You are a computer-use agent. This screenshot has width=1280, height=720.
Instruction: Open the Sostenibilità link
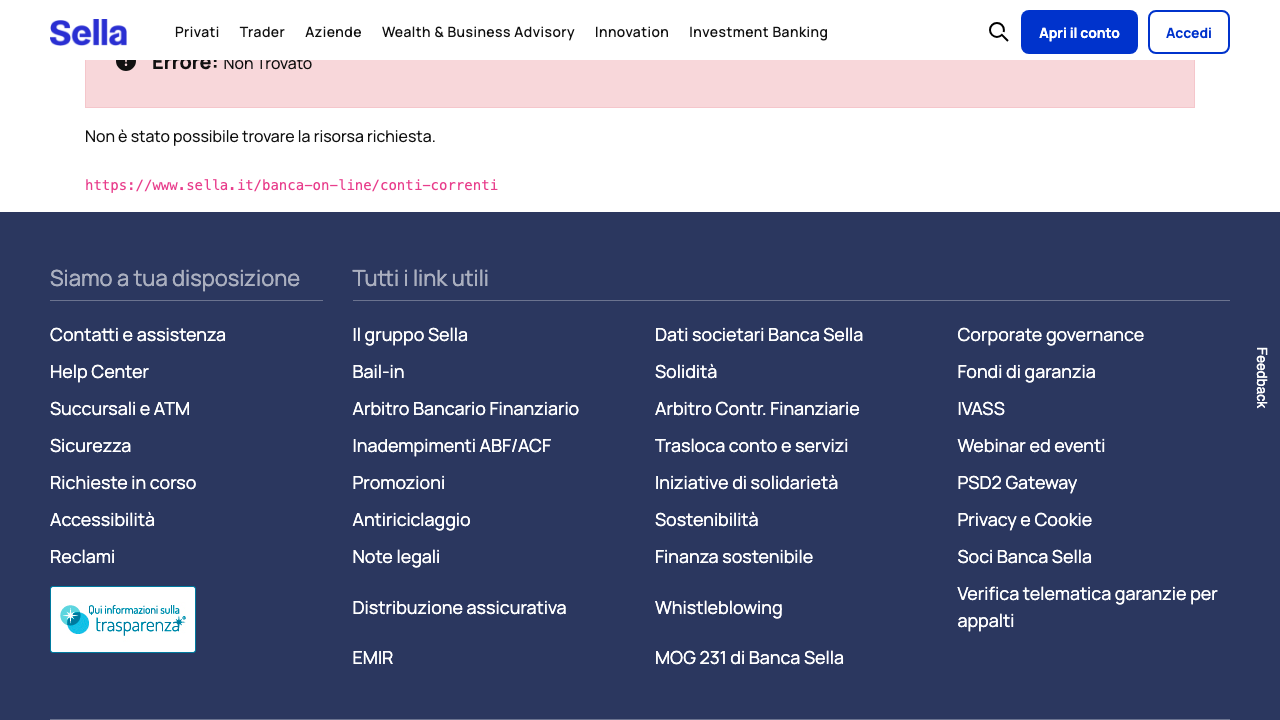(707, 519)
